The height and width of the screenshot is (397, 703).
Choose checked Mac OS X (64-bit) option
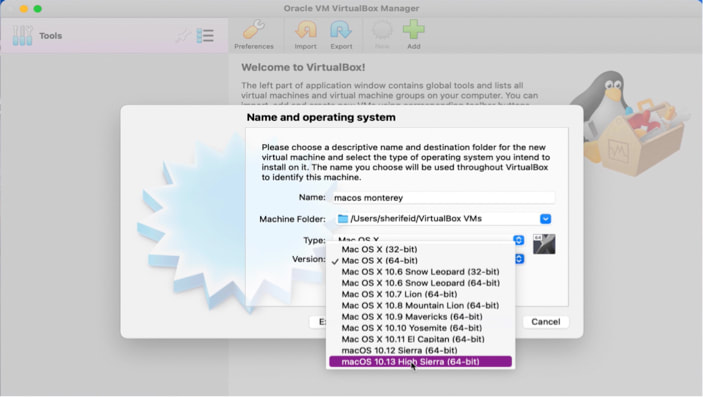point(421,261)
